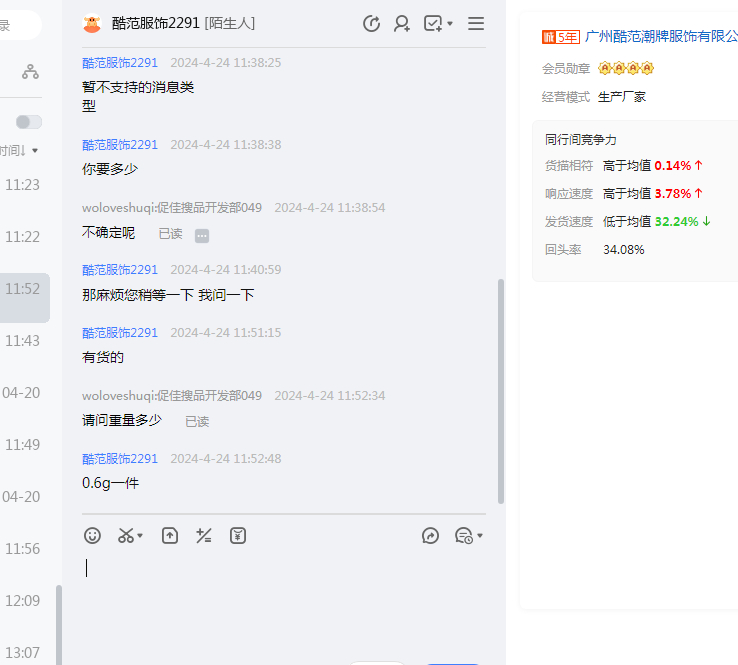
Task: Select the 11:43 conversation in list
Action: [x=23, y=341]
